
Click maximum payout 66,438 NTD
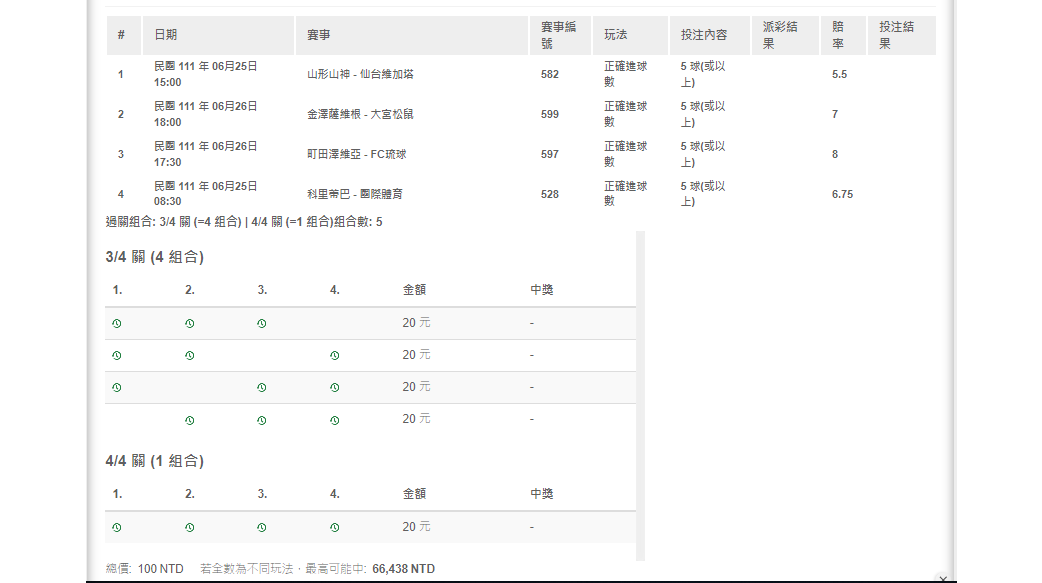[403, 569]
